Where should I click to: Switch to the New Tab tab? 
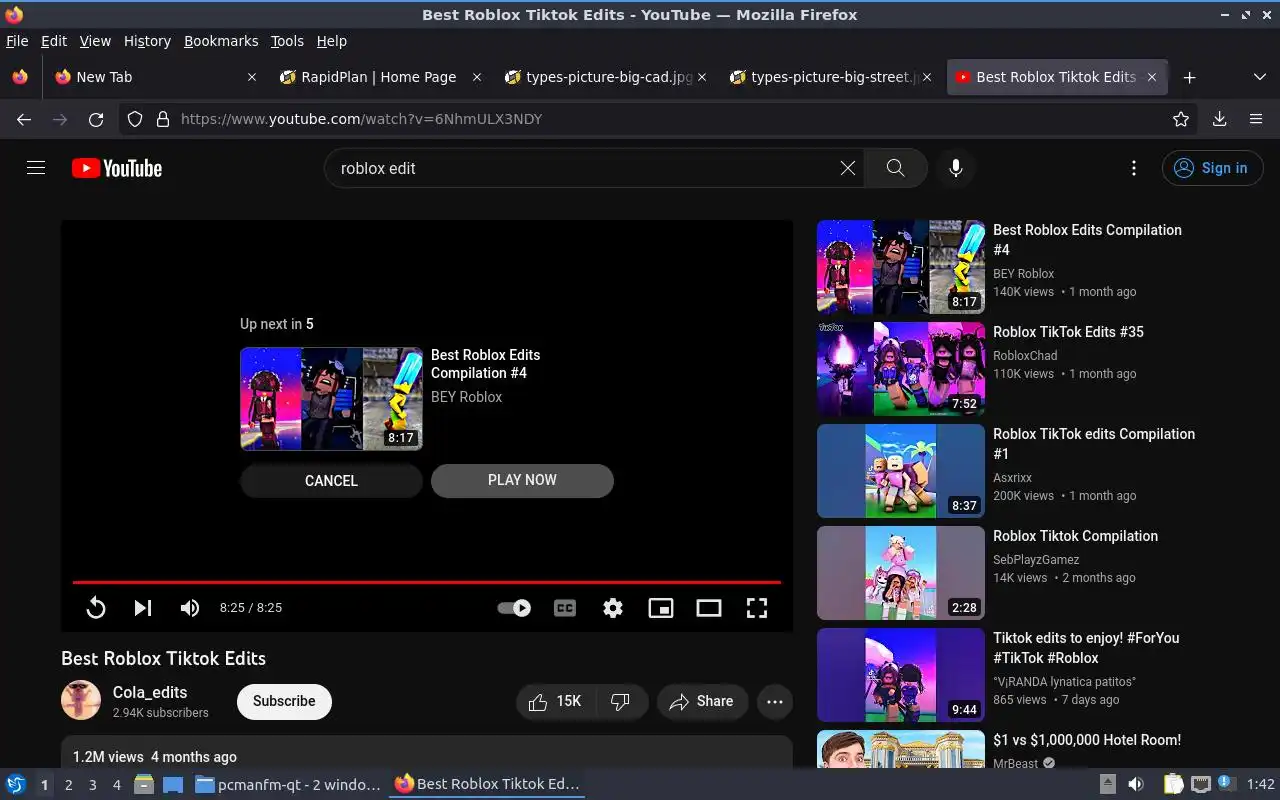(155, 77)
